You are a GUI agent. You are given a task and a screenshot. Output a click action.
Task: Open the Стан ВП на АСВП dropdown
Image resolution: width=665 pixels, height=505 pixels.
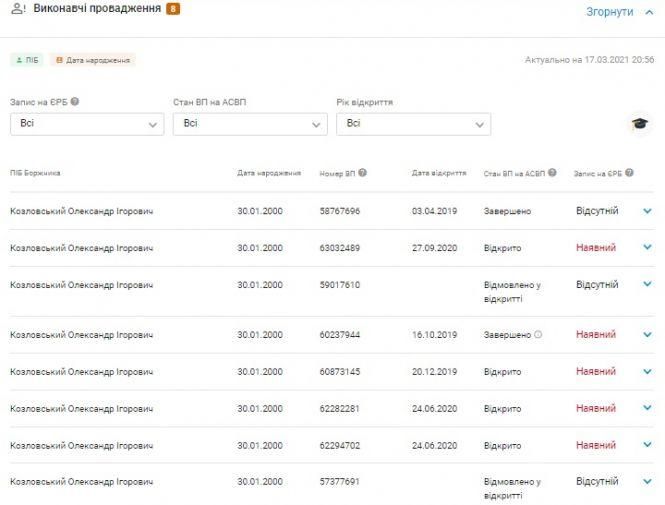(x=250, y=124)
